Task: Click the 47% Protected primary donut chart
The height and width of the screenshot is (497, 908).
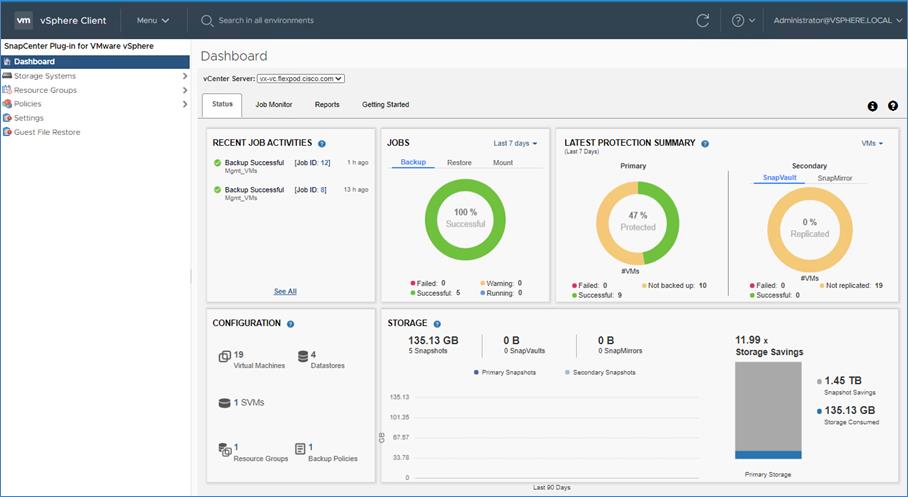Action: [638, 223]
